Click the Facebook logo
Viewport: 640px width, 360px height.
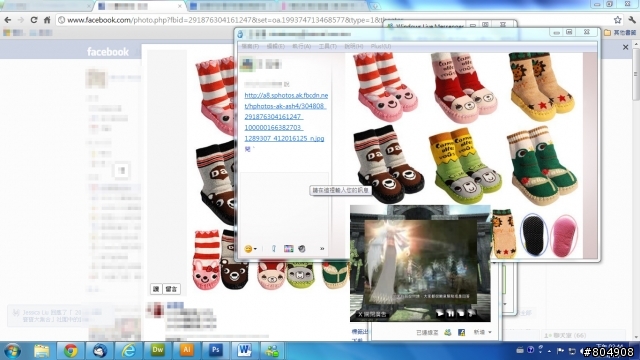point(108,52)
